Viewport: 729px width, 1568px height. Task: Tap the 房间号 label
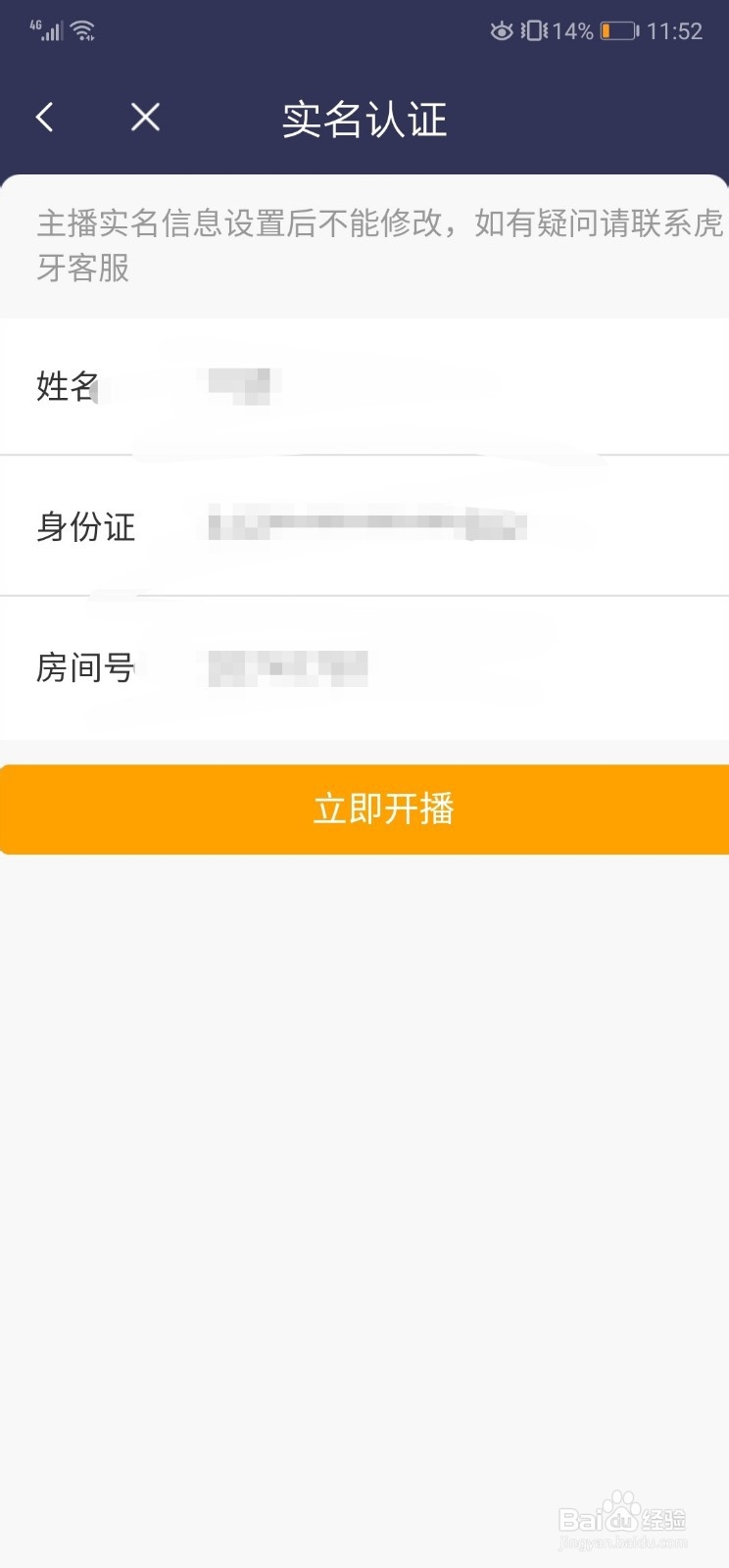[86, 667]
